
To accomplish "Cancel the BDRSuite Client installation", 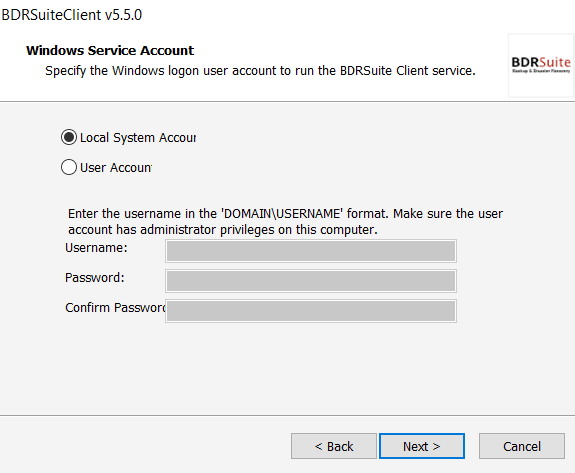I will [521, 446].
